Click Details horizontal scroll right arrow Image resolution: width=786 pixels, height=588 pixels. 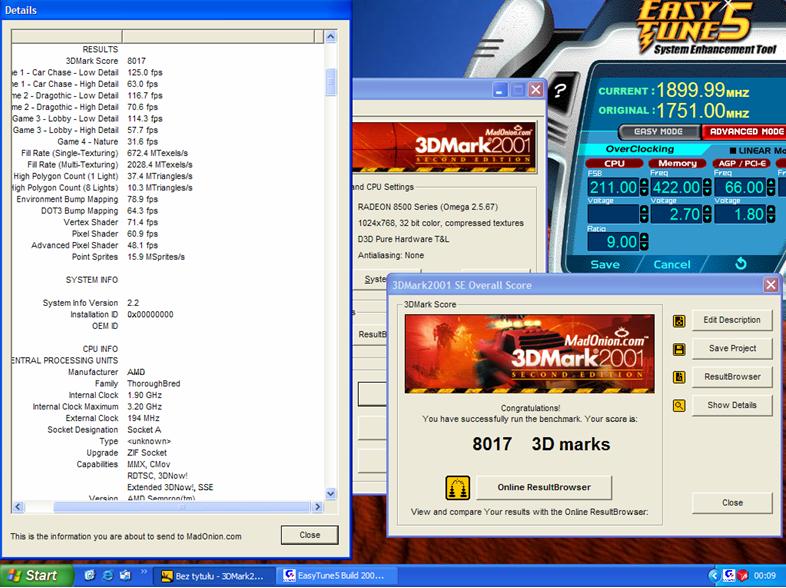(x=317, y=507)
